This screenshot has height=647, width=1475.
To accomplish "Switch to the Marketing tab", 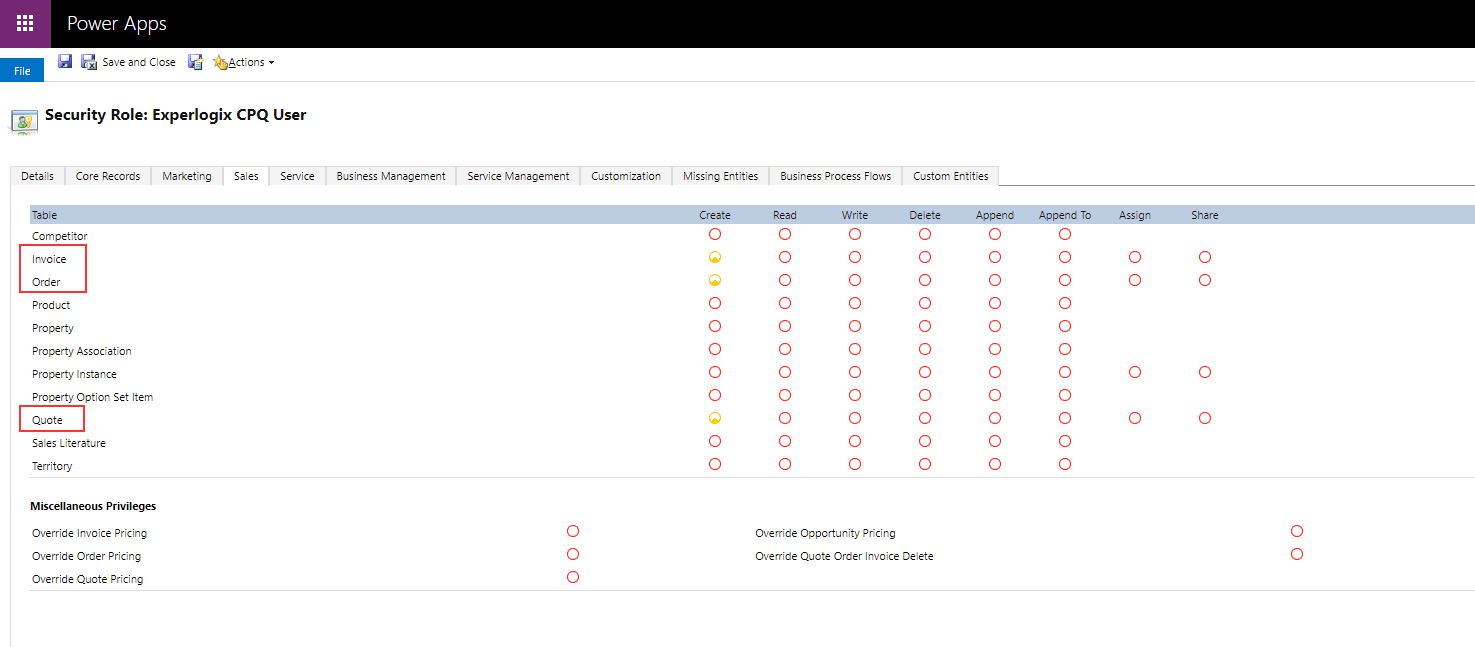I will [x=187, y=176].
